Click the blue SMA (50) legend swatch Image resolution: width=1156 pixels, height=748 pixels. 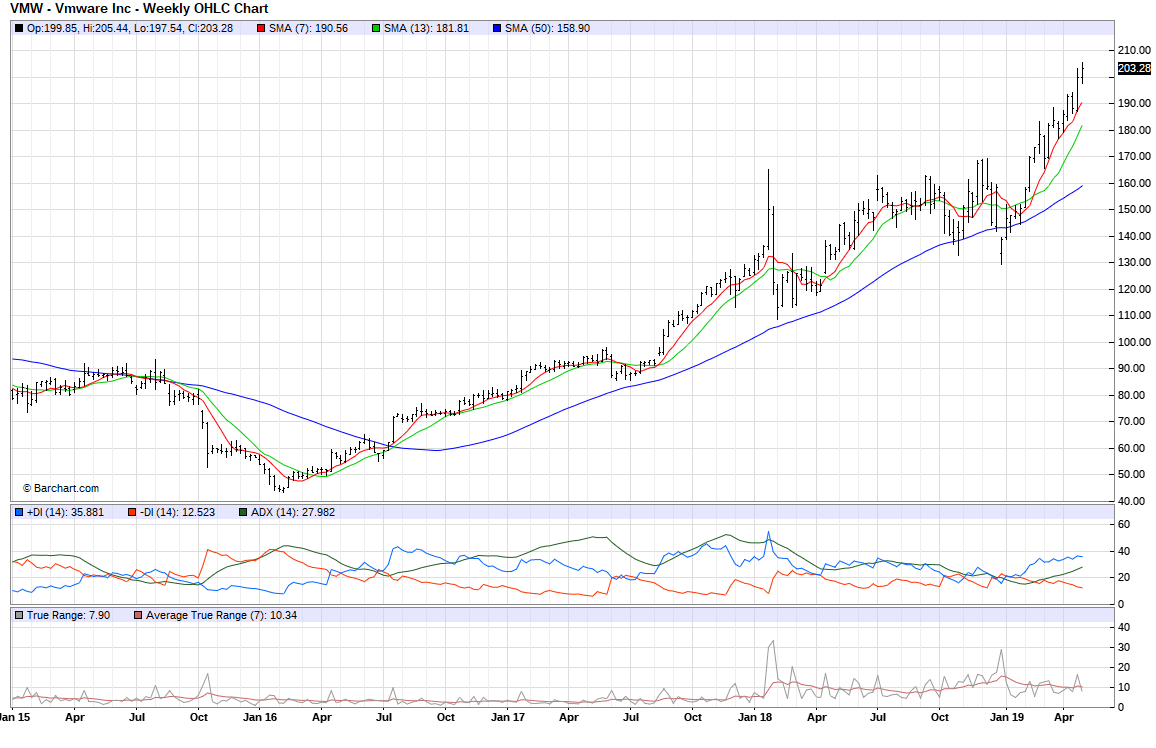pyautogui.click(x=497, y=29)
